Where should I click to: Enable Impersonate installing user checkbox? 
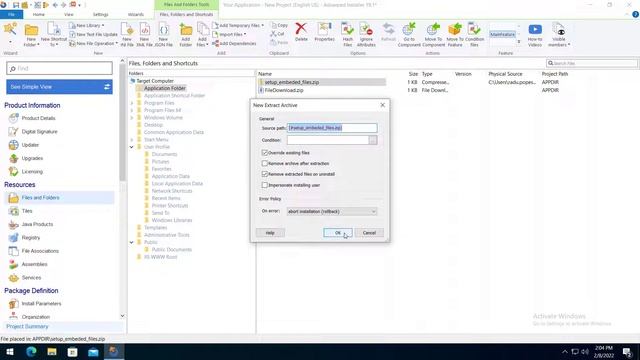pos(264,185)
